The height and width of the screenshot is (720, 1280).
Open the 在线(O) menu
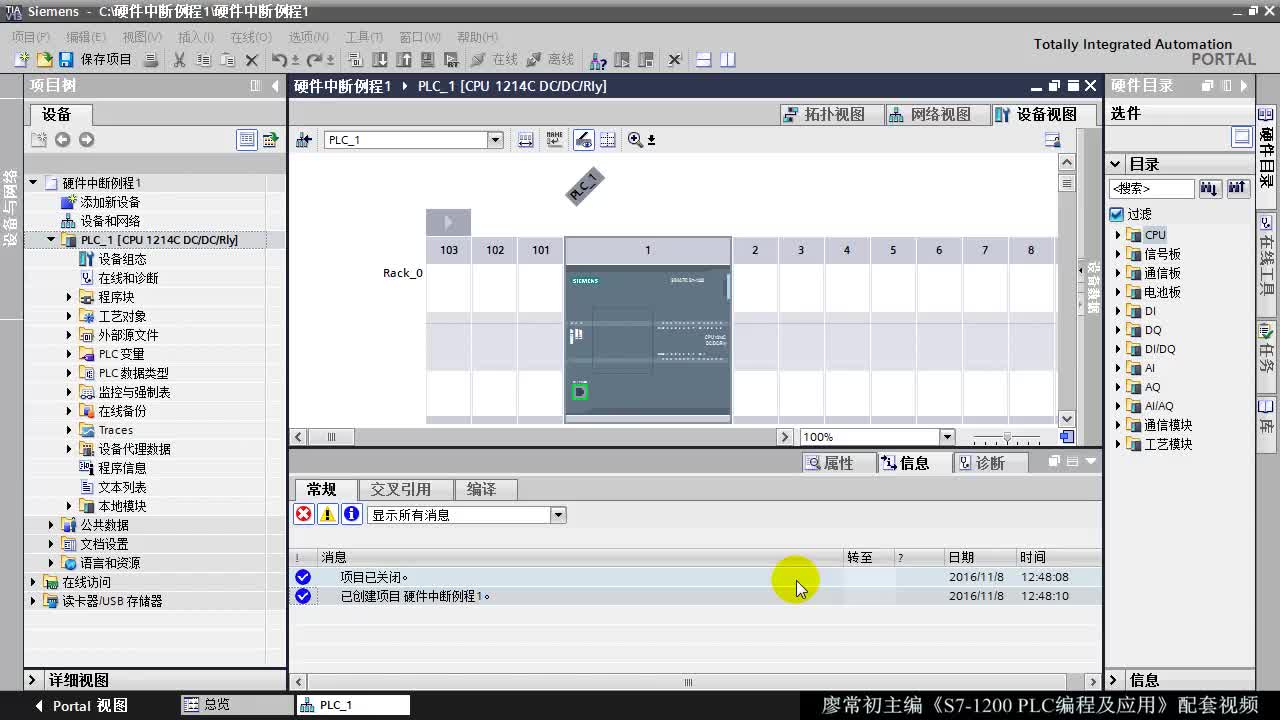250,37
